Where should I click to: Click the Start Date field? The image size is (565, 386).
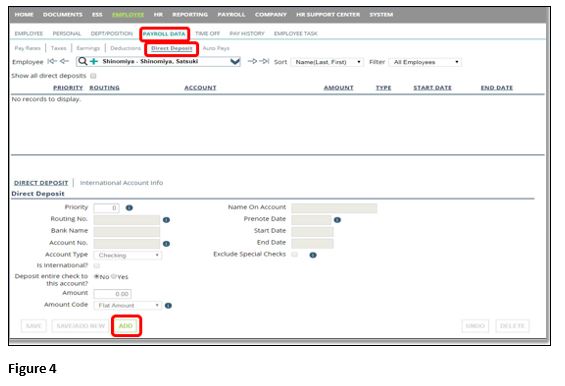[x=312, y=231]
